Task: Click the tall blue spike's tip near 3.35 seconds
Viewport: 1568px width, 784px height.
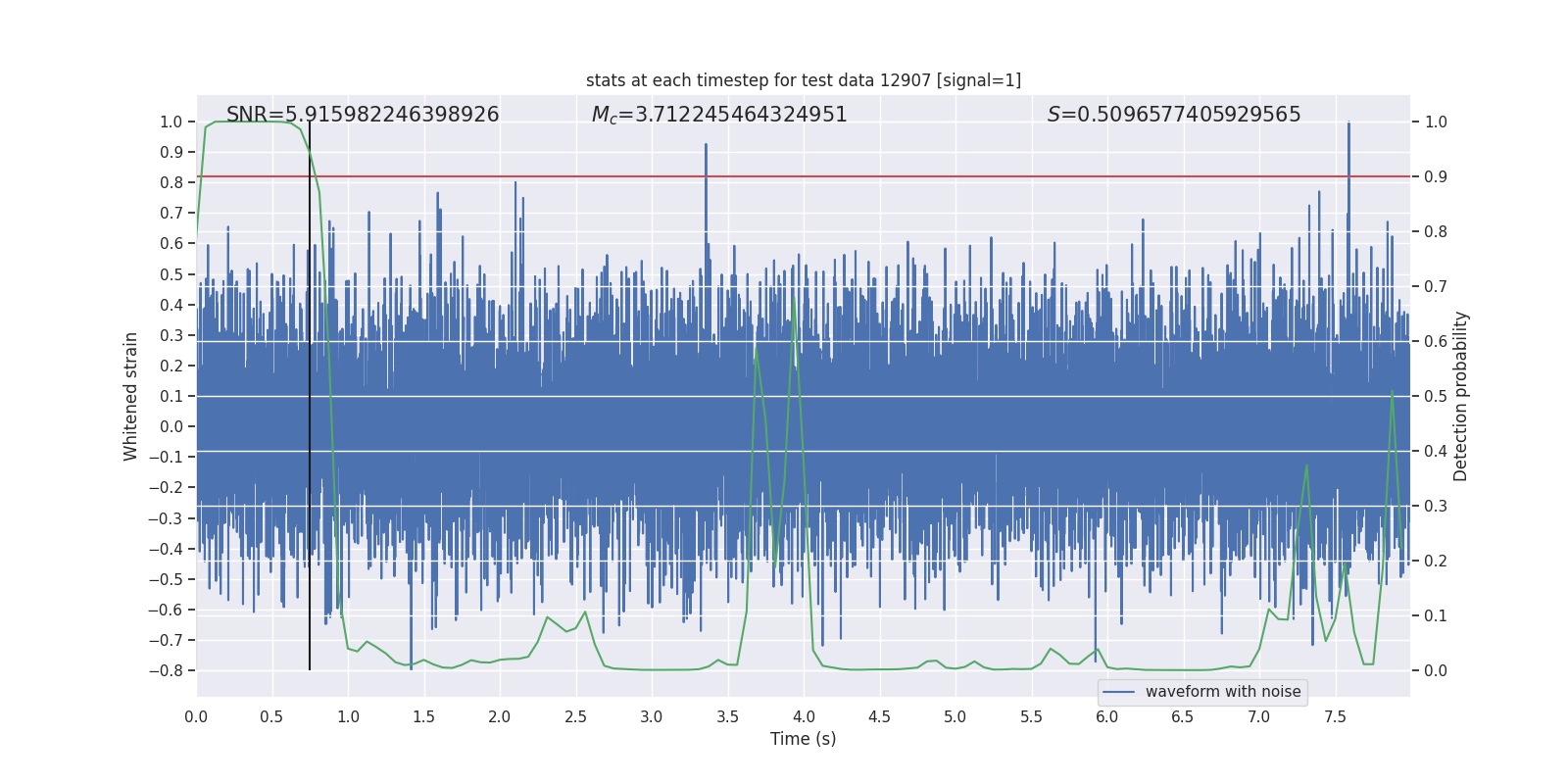Action: click(x=706, y=145)
